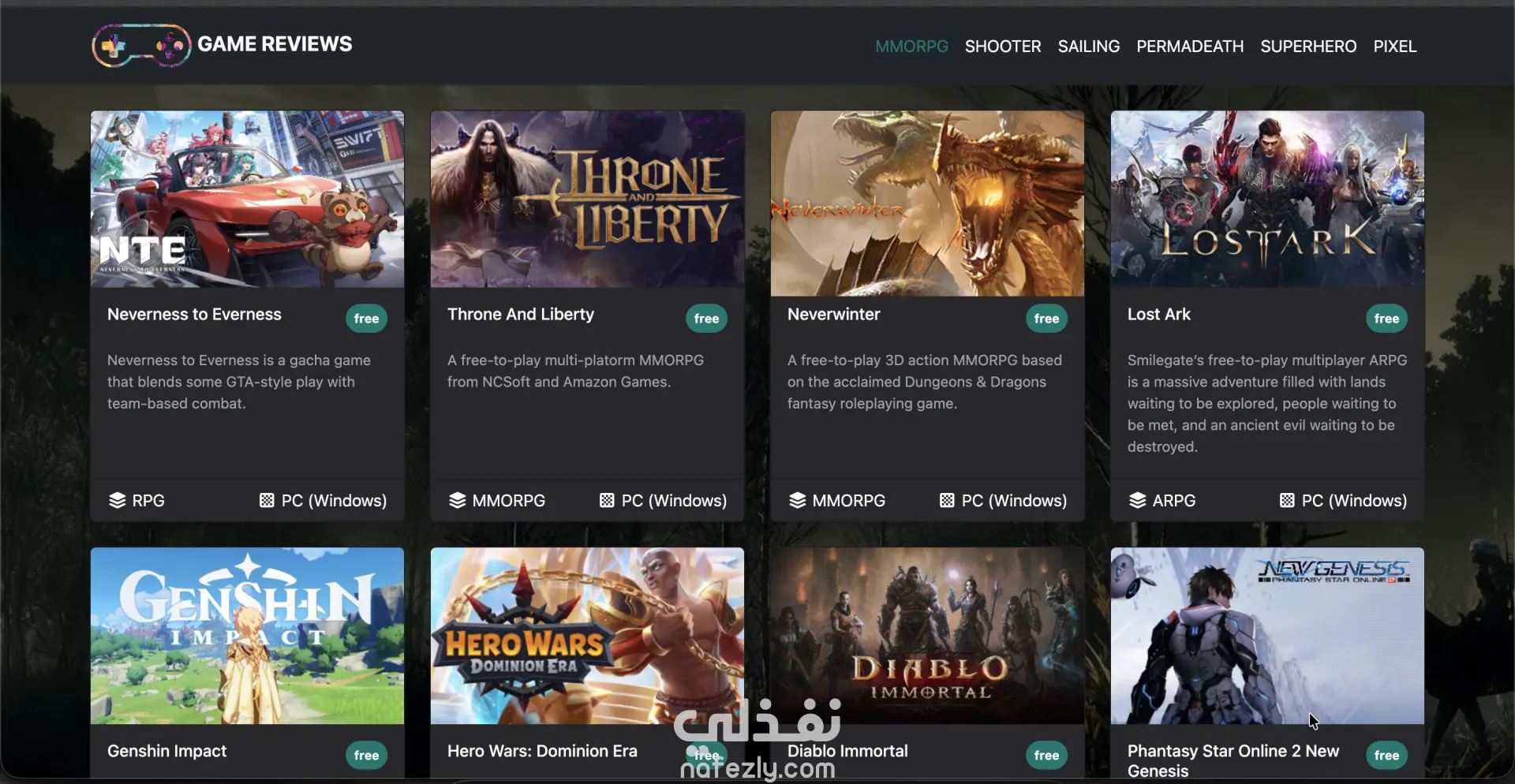Click the platform icon on Lost Ark card
Viewport: 1515px width, 784px height.
coord(1287,500)
